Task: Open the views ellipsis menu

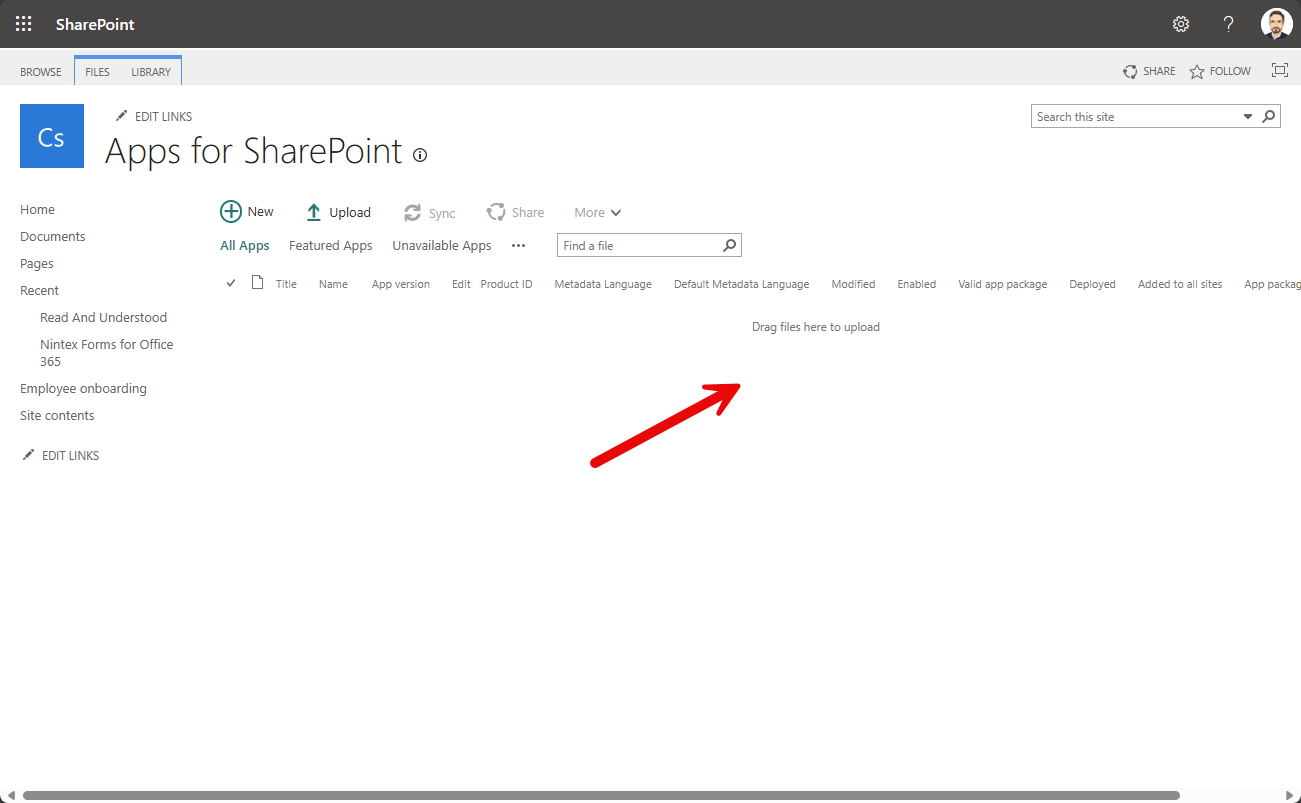Action: pos(518,245)
